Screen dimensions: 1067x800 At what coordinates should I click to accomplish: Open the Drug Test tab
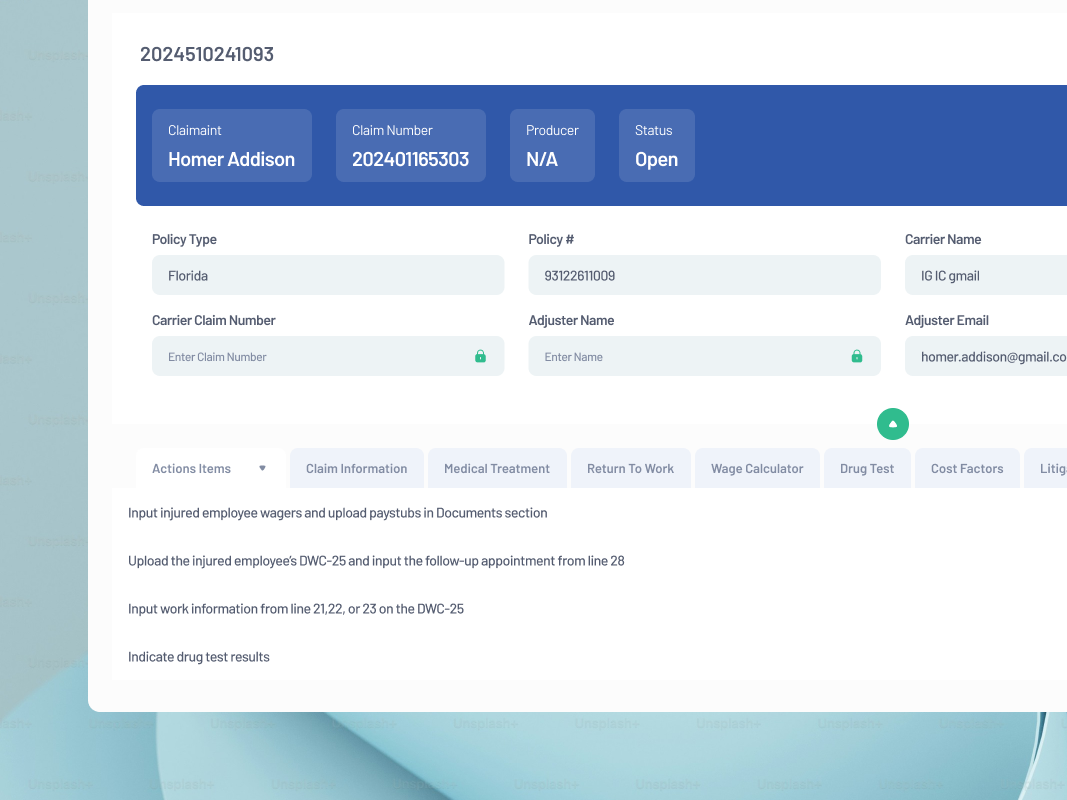(x=867, y=468)
